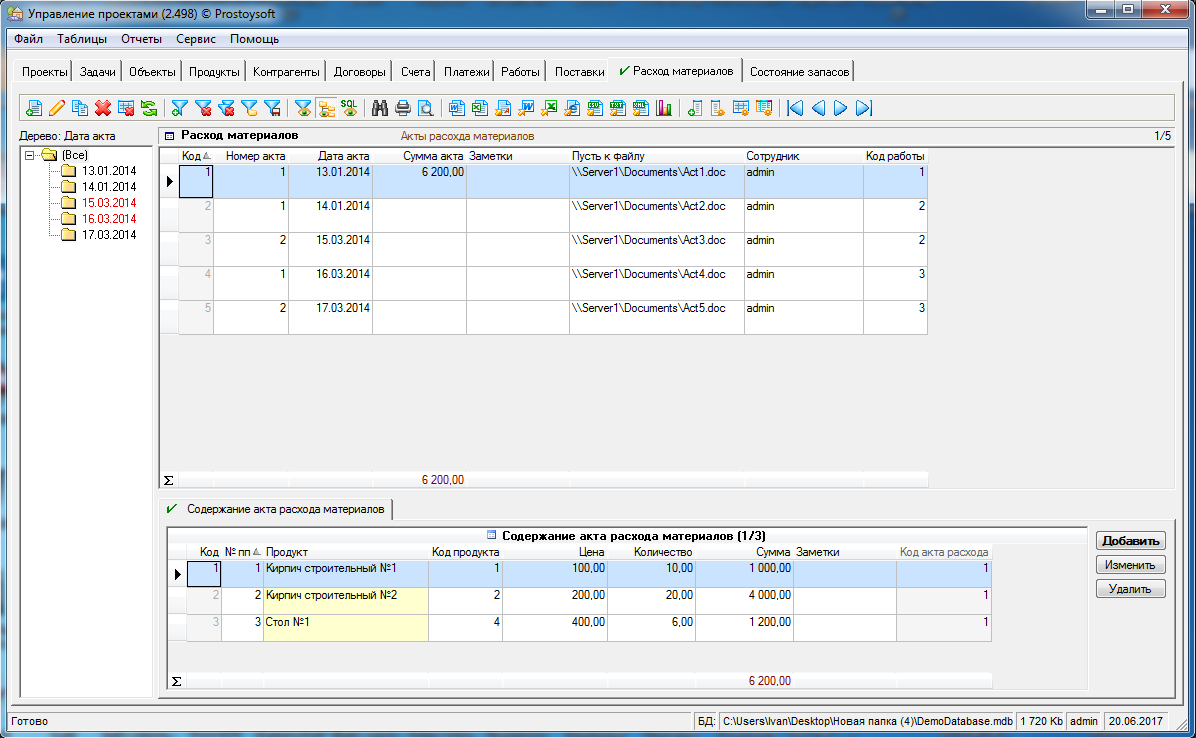1196x738 pixels.
Task: Export the table to CSV
Action: pos(595,108)
